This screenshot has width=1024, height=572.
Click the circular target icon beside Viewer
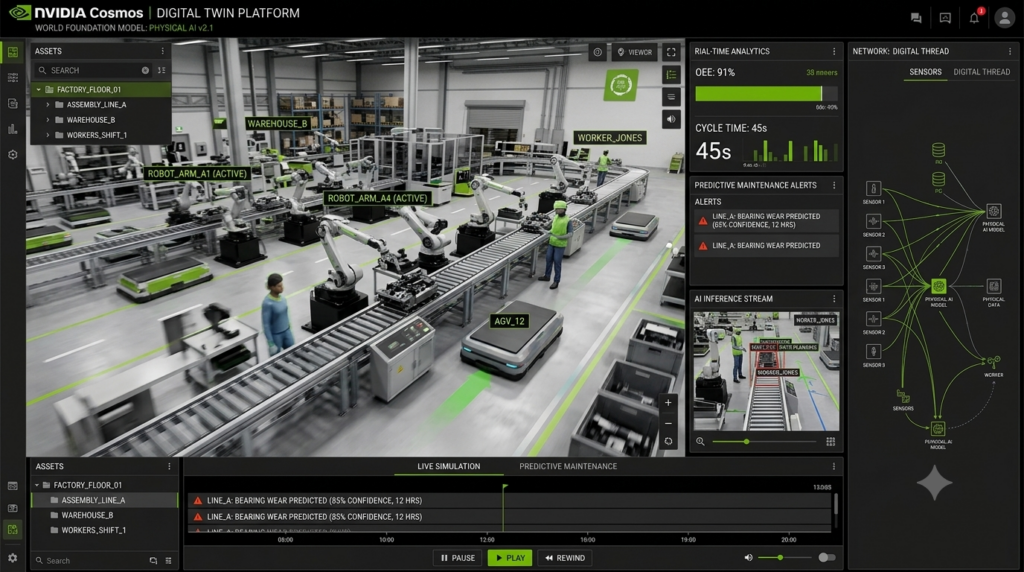coord(598,52)
